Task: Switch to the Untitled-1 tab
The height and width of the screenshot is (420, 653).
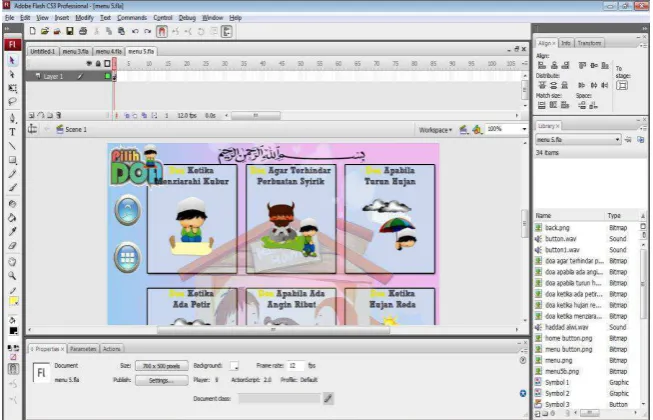Action: click(x=42, y=51)
